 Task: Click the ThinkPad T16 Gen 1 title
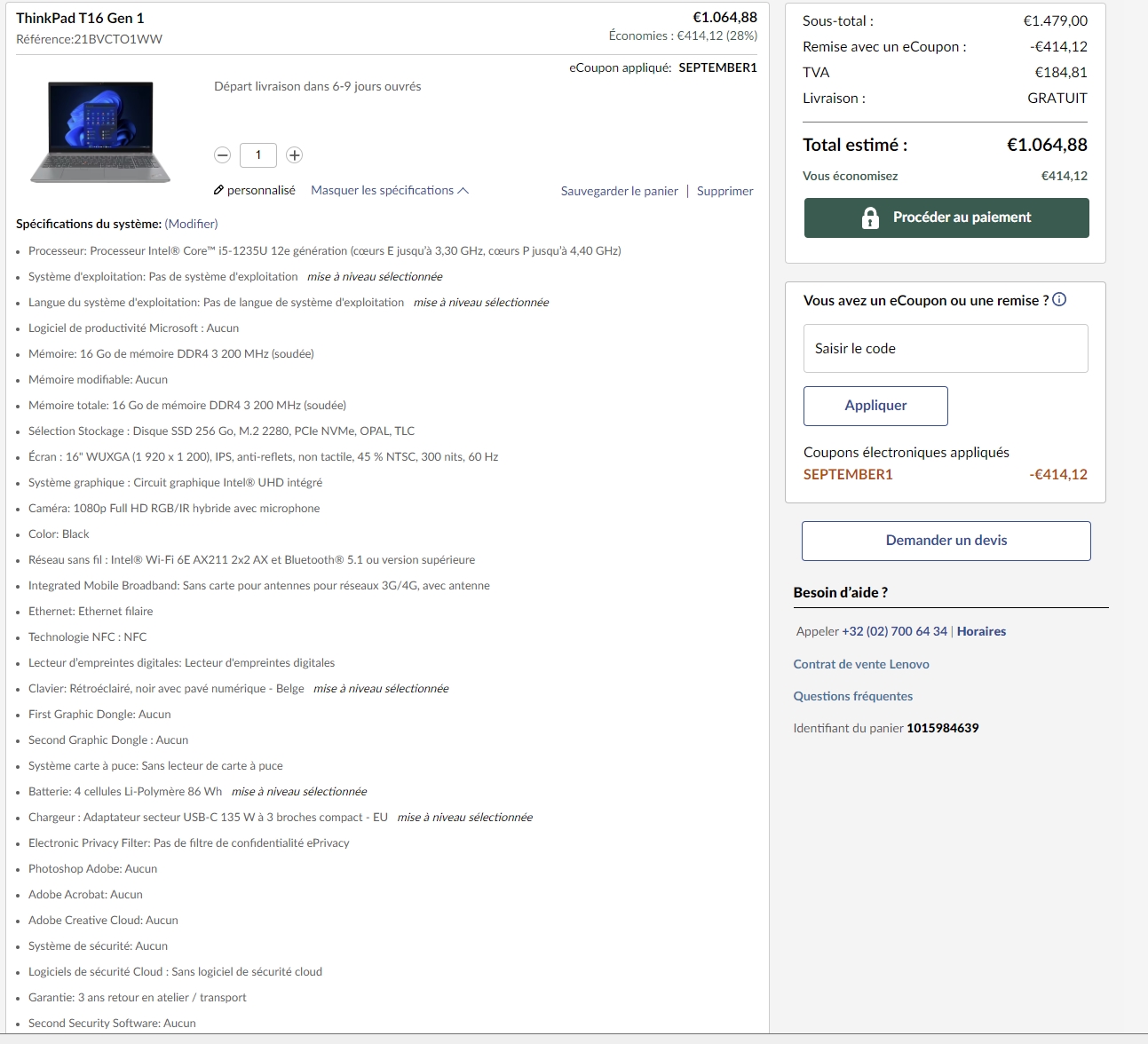[80, 18]
